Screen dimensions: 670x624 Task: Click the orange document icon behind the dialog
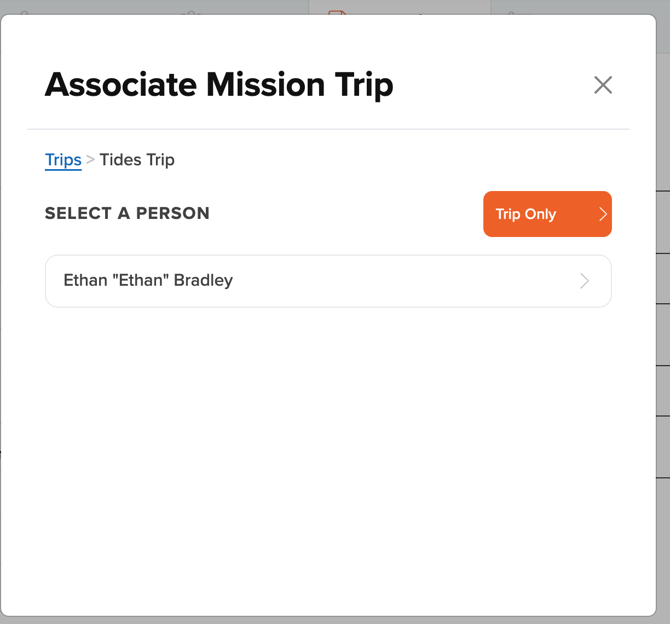tap(337, 12)
